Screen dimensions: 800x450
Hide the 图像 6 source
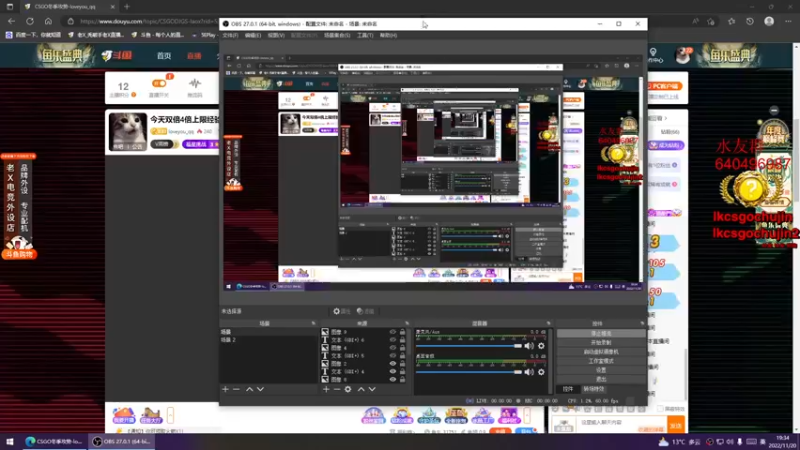coord(392,380)
